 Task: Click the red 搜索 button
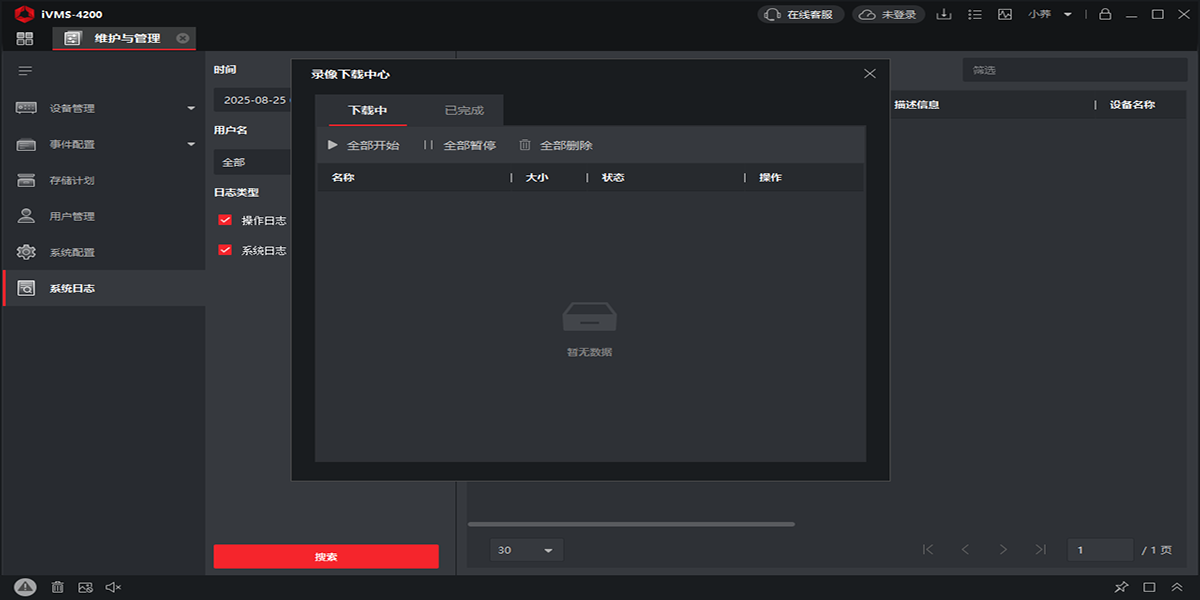coord(326,557)
